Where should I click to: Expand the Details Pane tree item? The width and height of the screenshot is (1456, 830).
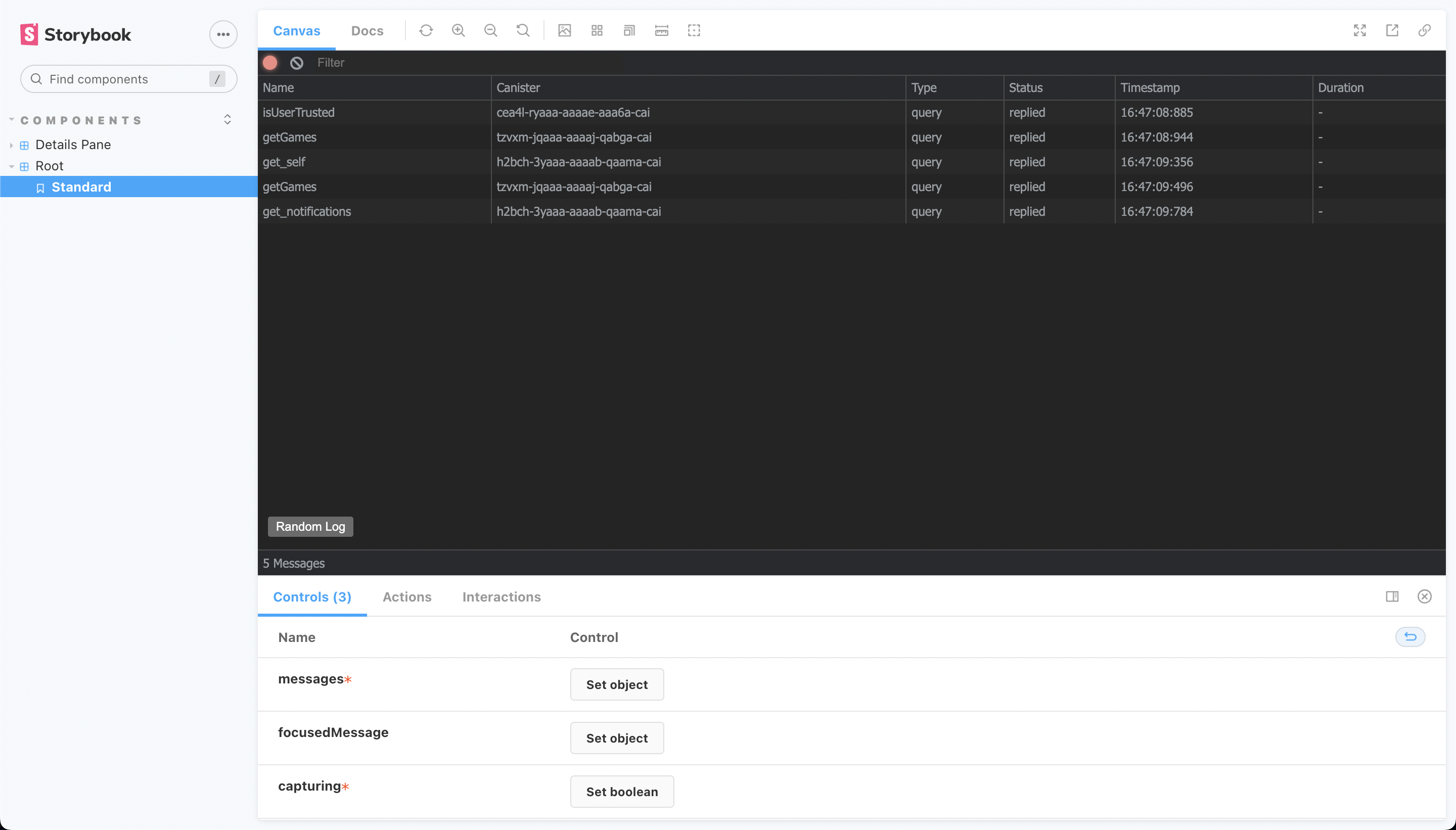pyautogui.click(x=73, y=145)
